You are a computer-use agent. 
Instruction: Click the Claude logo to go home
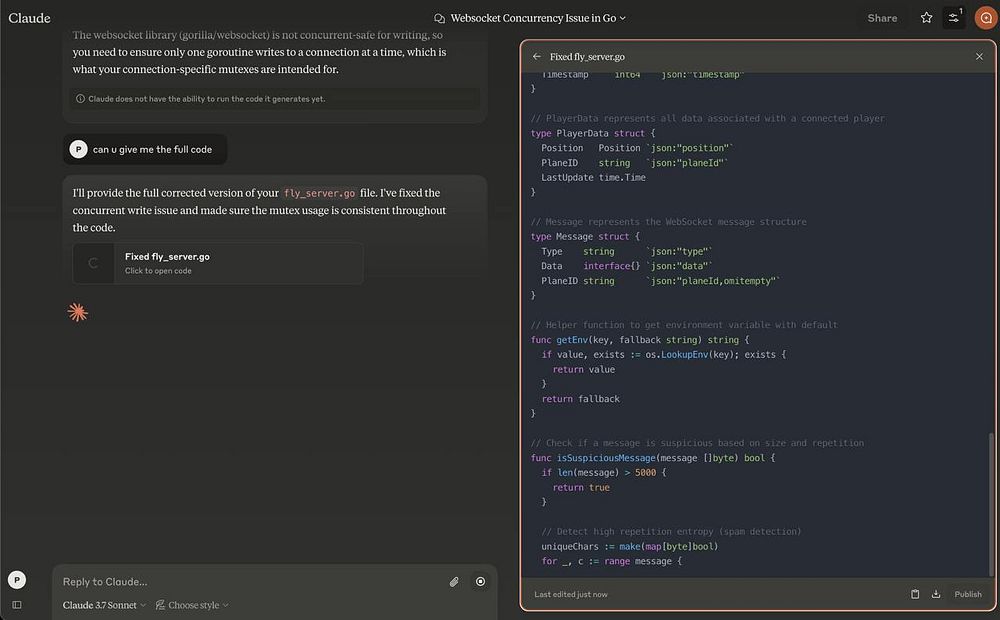(29, 18)
